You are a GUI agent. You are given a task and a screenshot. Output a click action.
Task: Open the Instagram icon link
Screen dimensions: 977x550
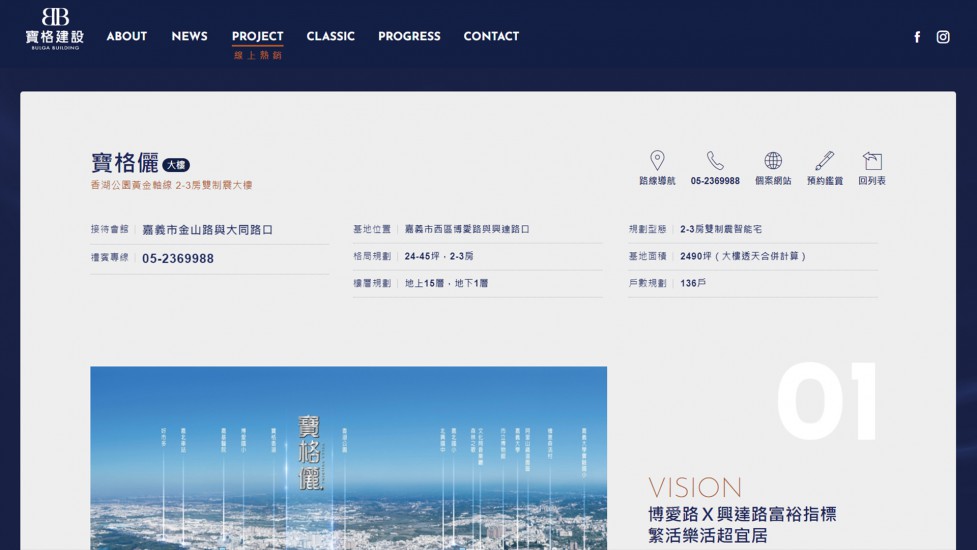tap(943, 37)
